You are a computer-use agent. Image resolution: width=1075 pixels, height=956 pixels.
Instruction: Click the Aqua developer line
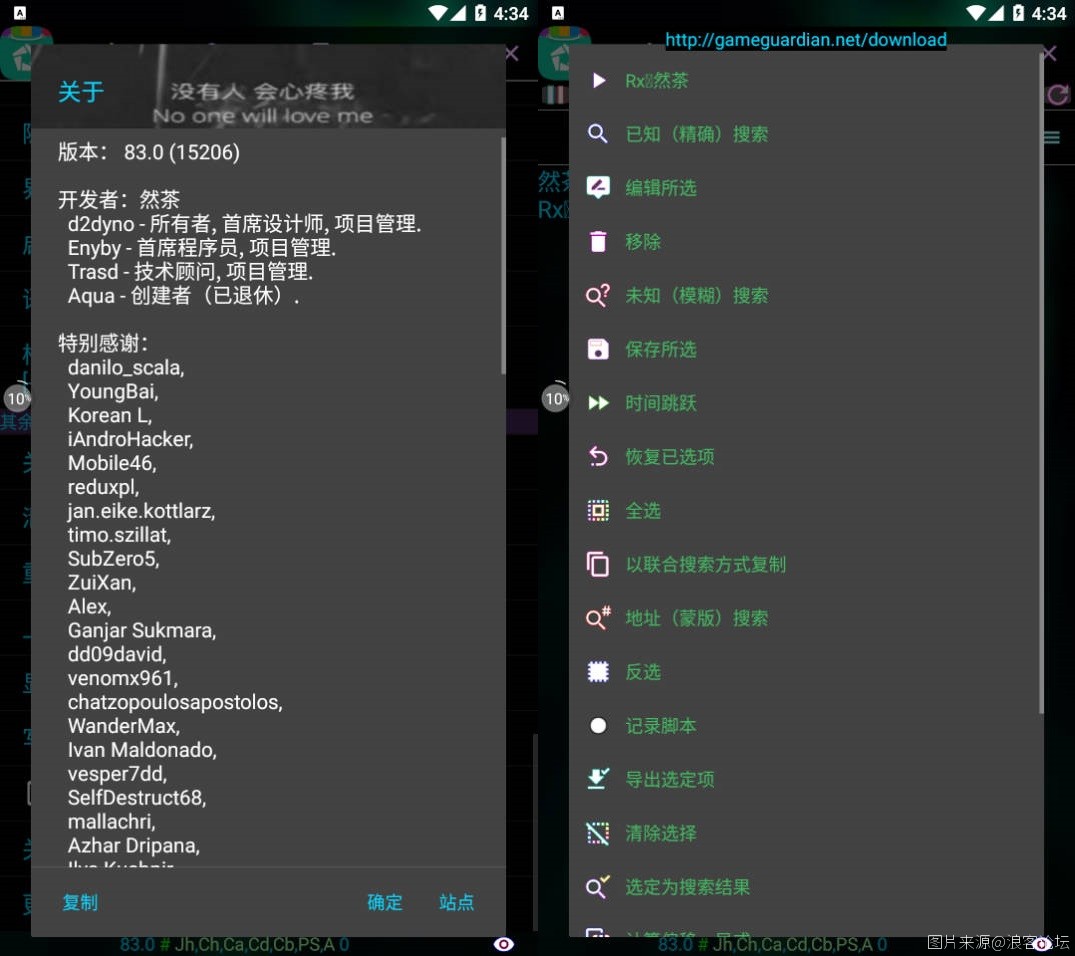click(183, 296)
